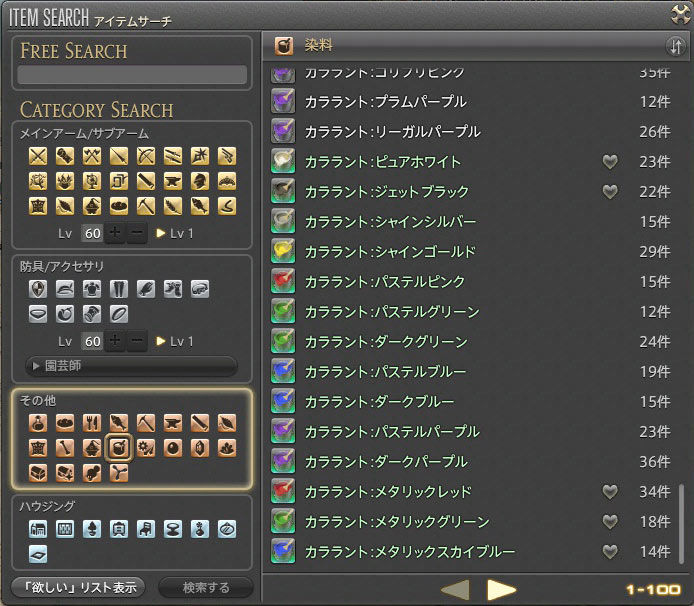Click the Lv 60 field in 防具/アクセサリ section

(92, 341)
